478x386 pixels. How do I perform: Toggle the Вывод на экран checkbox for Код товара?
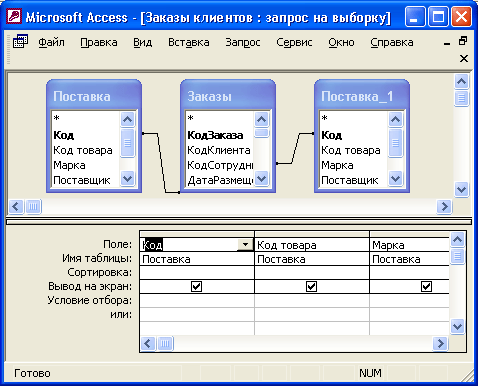tap(311, 286)
